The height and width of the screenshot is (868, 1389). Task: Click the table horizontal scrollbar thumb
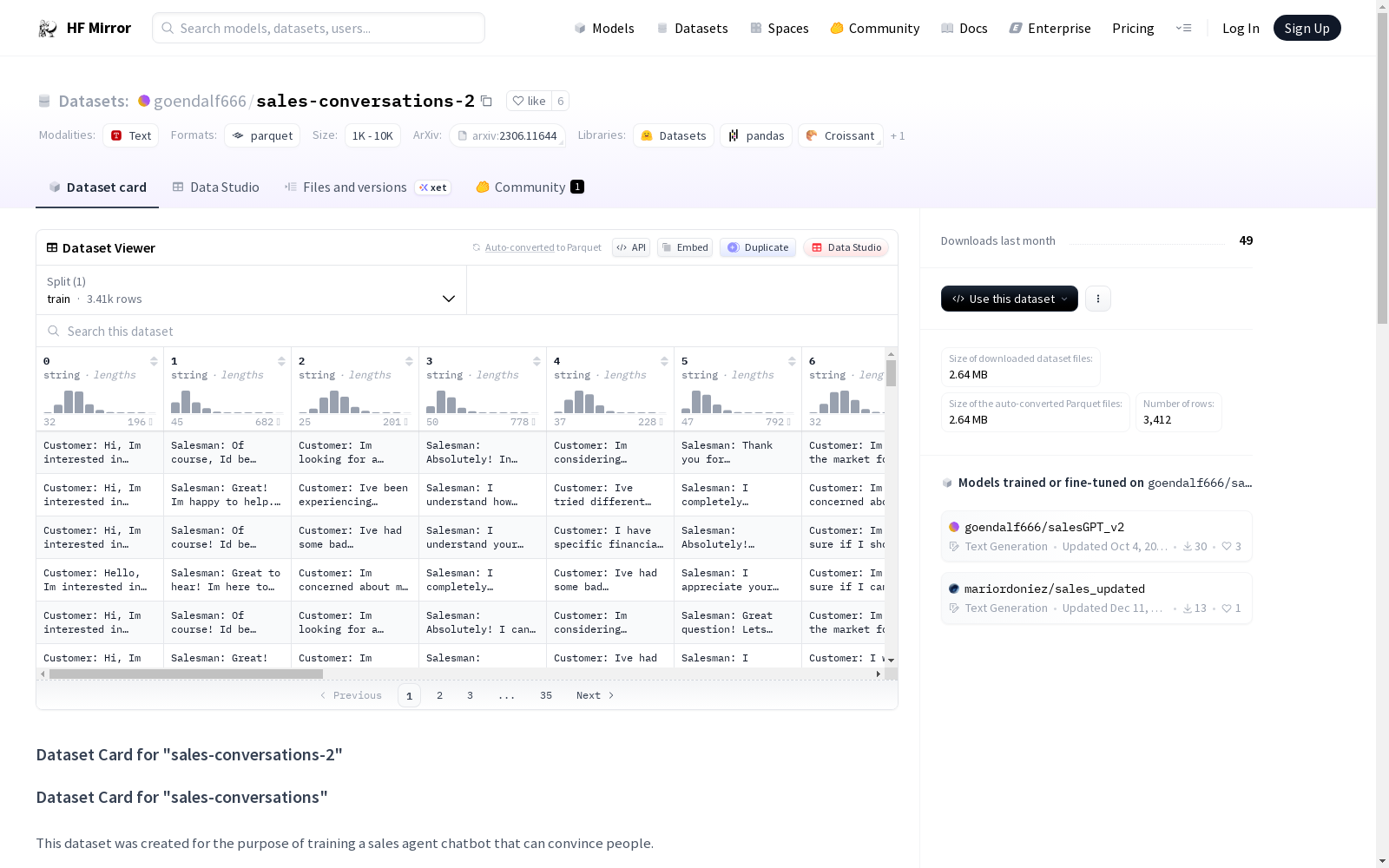(x=186, y=674)
